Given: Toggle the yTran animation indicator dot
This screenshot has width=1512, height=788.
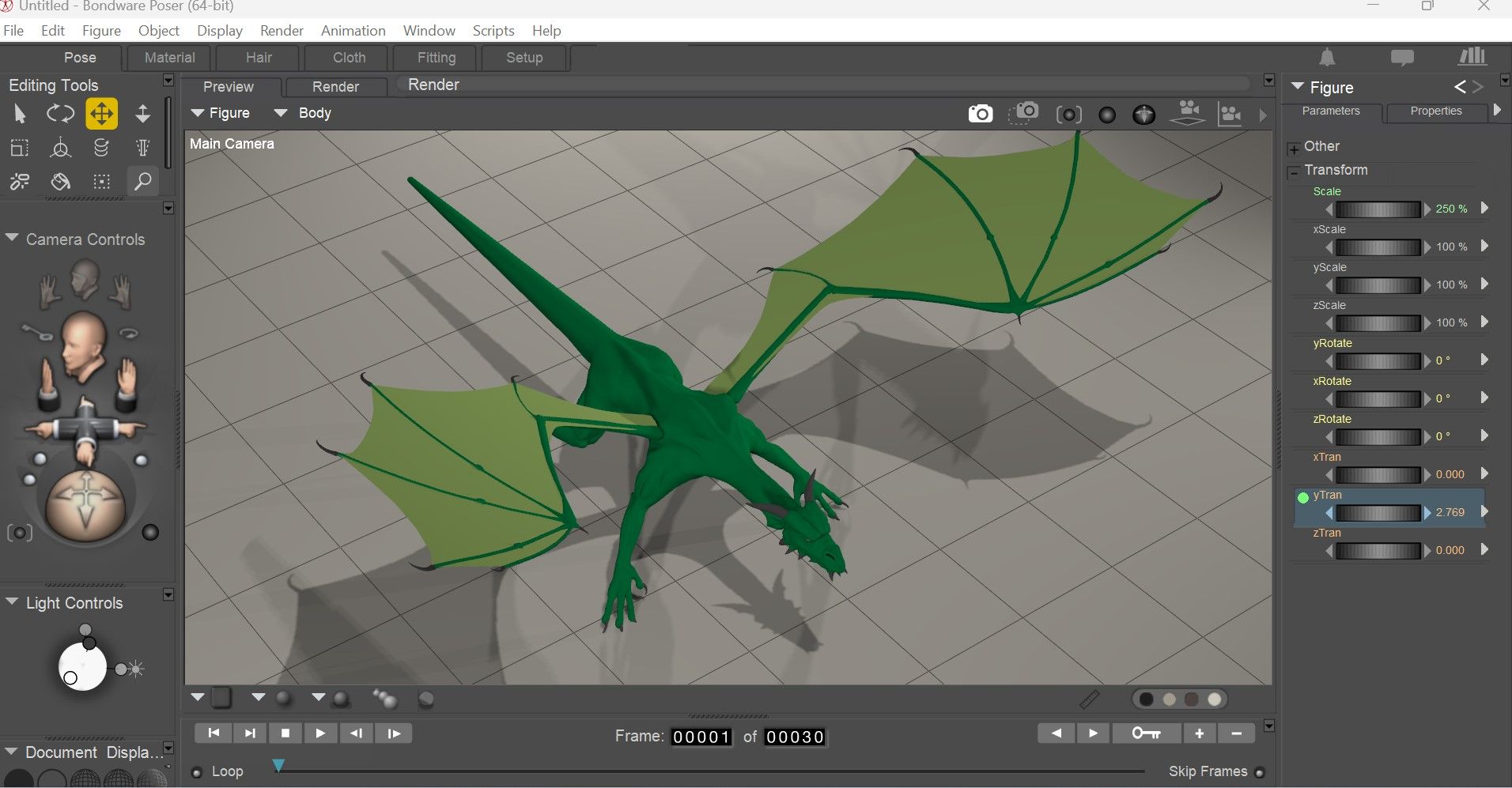Looking at the screenshot, I should [1303, 497].
